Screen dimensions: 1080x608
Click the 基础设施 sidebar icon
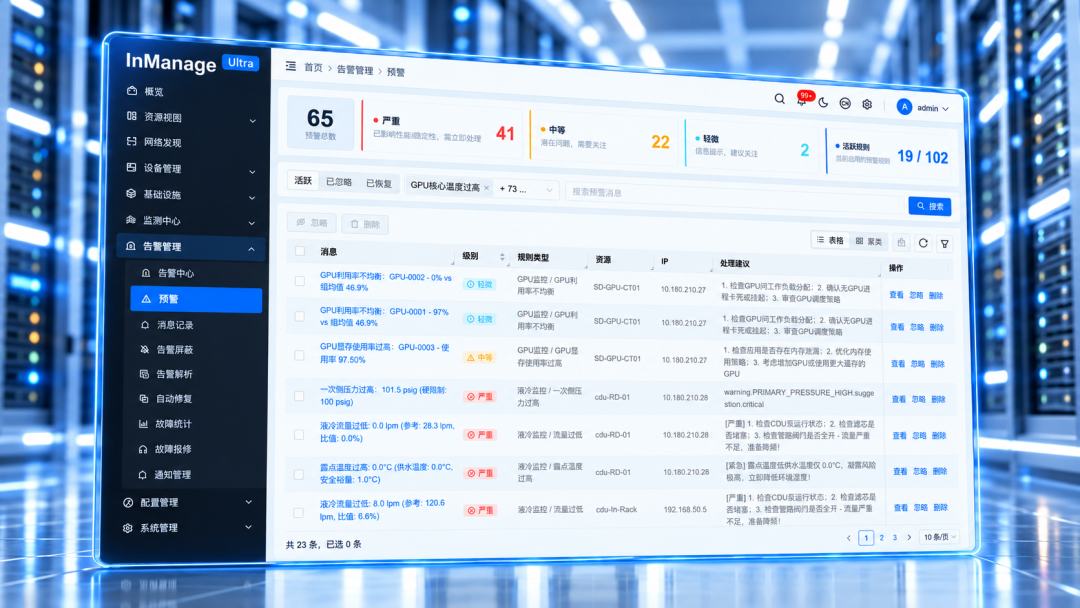[131, 193]
